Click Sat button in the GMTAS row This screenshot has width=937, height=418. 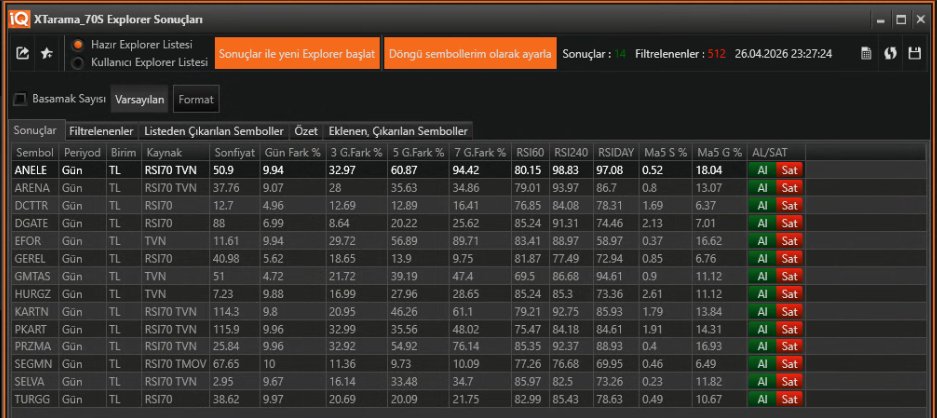789,276
